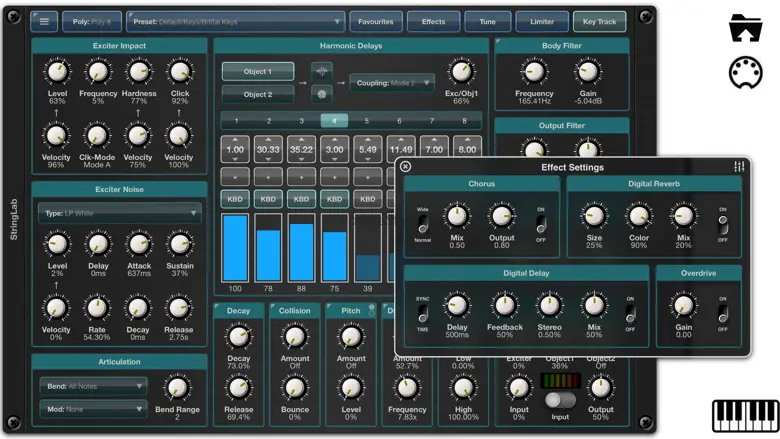The width and height of the screenshot is (780, 439).
Task: Select the round drum icon beside Object 2
Action: (x=322, y=94)
